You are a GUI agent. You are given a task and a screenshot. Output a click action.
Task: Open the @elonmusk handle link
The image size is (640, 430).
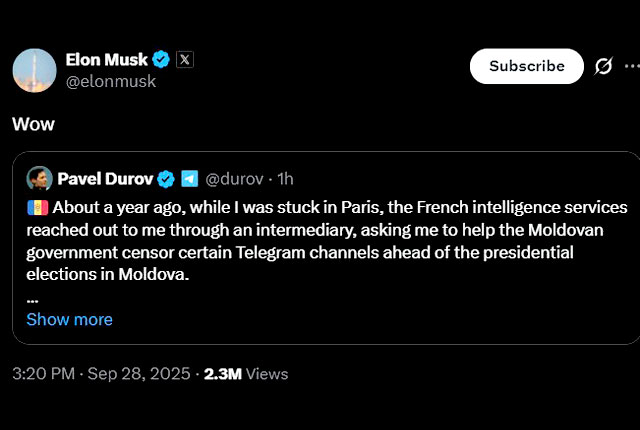pyautogui.click(x=110, y=82)
